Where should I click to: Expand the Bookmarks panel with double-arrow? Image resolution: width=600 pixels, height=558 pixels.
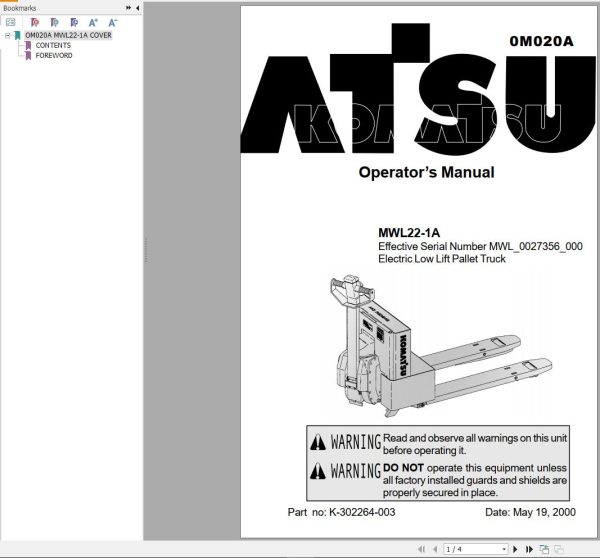(x=128, y=8)
